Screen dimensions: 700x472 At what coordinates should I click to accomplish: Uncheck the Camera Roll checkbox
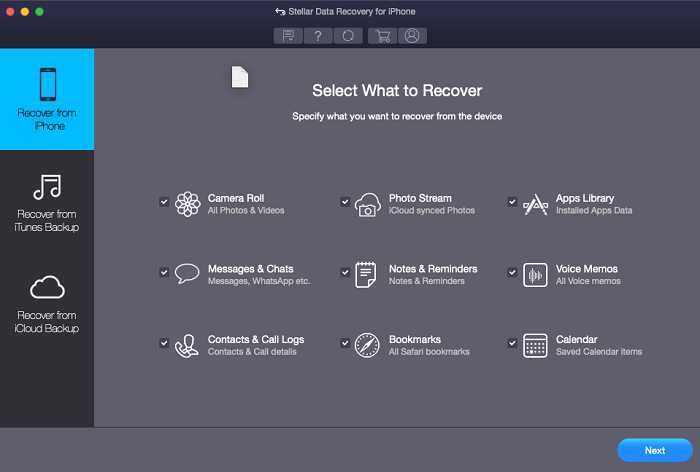click(x=164, y=201)
